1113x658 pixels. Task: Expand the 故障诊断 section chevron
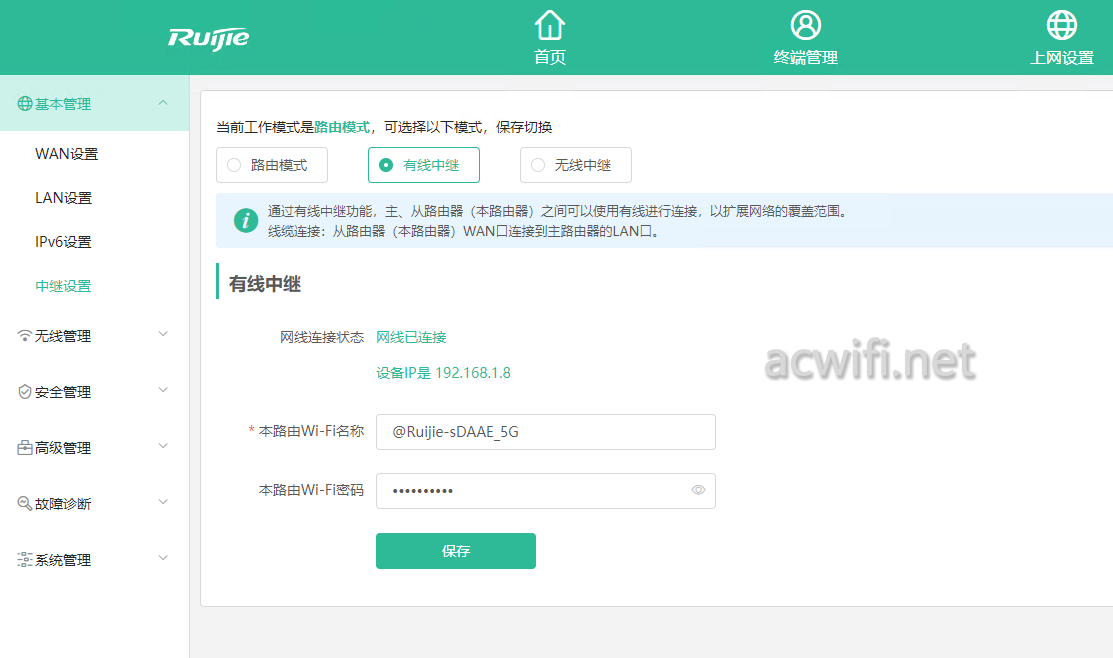point(163,502)
